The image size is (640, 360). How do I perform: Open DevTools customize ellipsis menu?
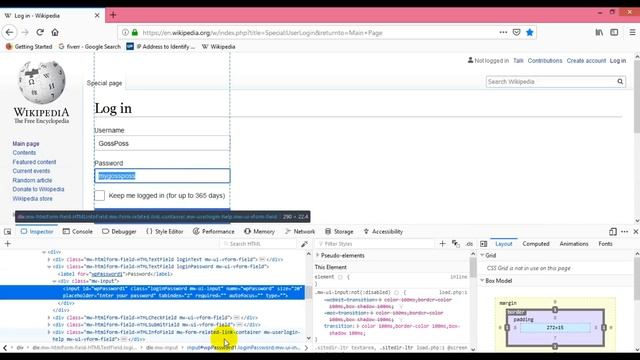[x=624, y=231]
